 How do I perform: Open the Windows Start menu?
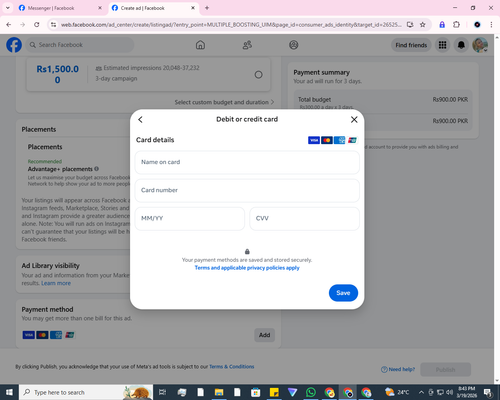(9, 392)
